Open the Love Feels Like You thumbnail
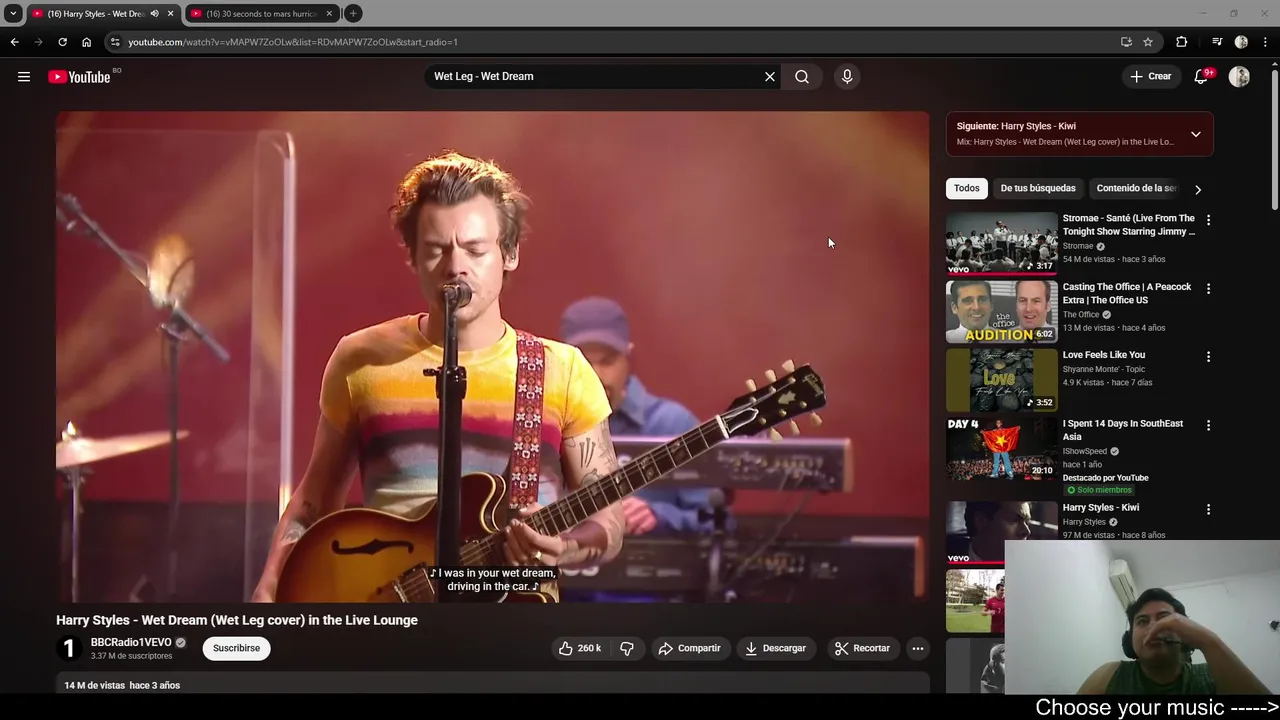1280x720 pixels. pyautogui.click(x=1001, y=380)
